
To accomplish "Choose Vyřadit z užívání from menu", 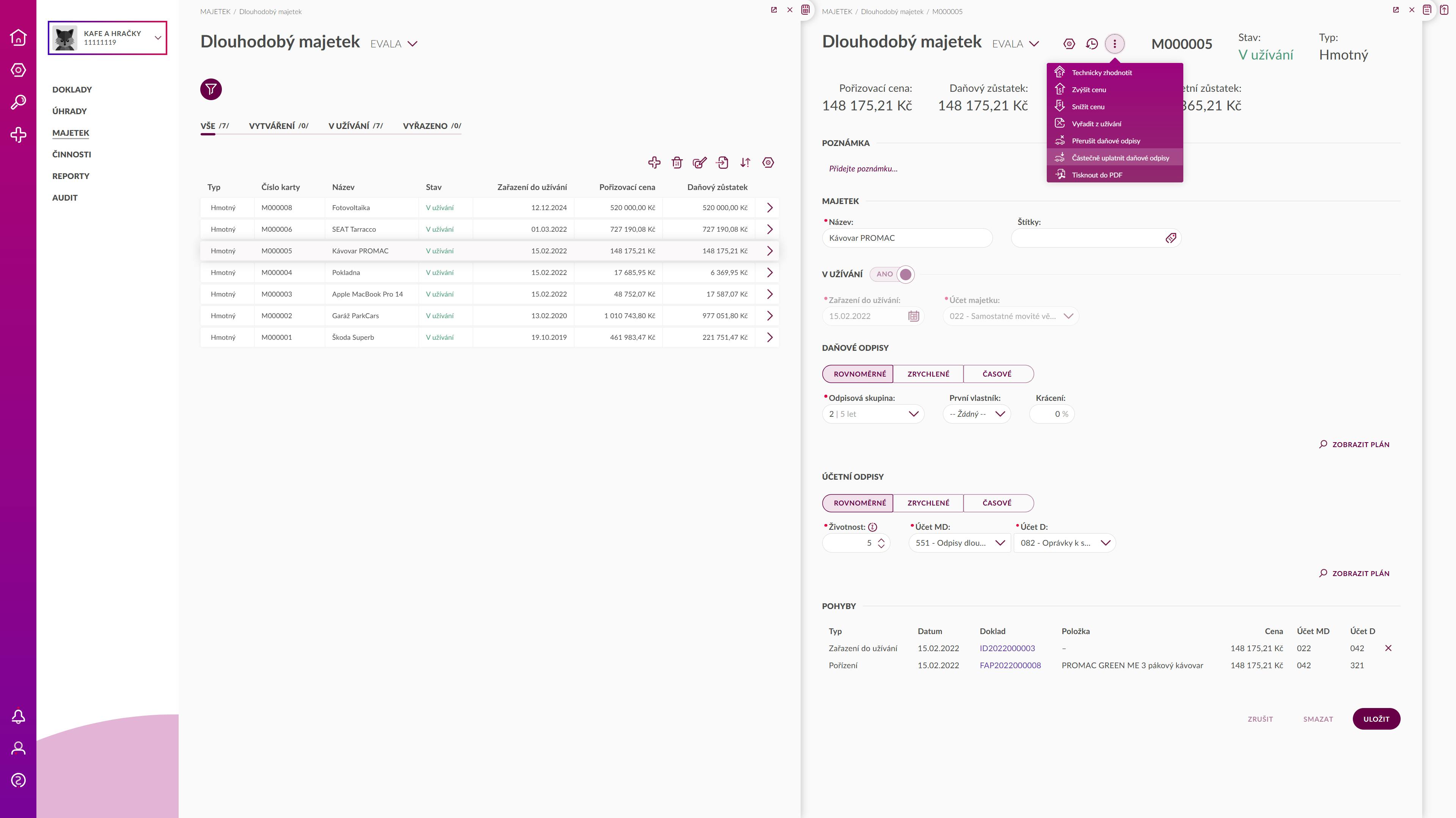I will 1115,124.
